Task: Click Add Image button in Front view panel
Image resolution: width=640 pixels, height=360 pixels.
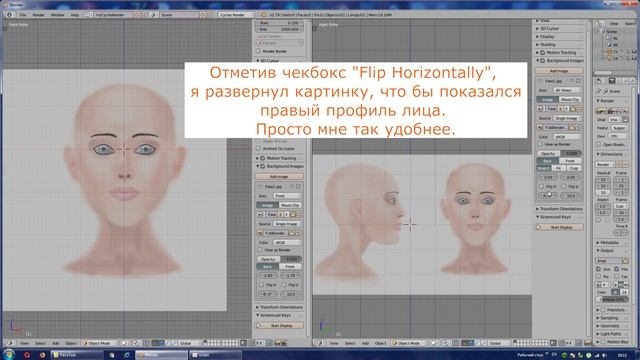Action: click(x=279, y=176)
